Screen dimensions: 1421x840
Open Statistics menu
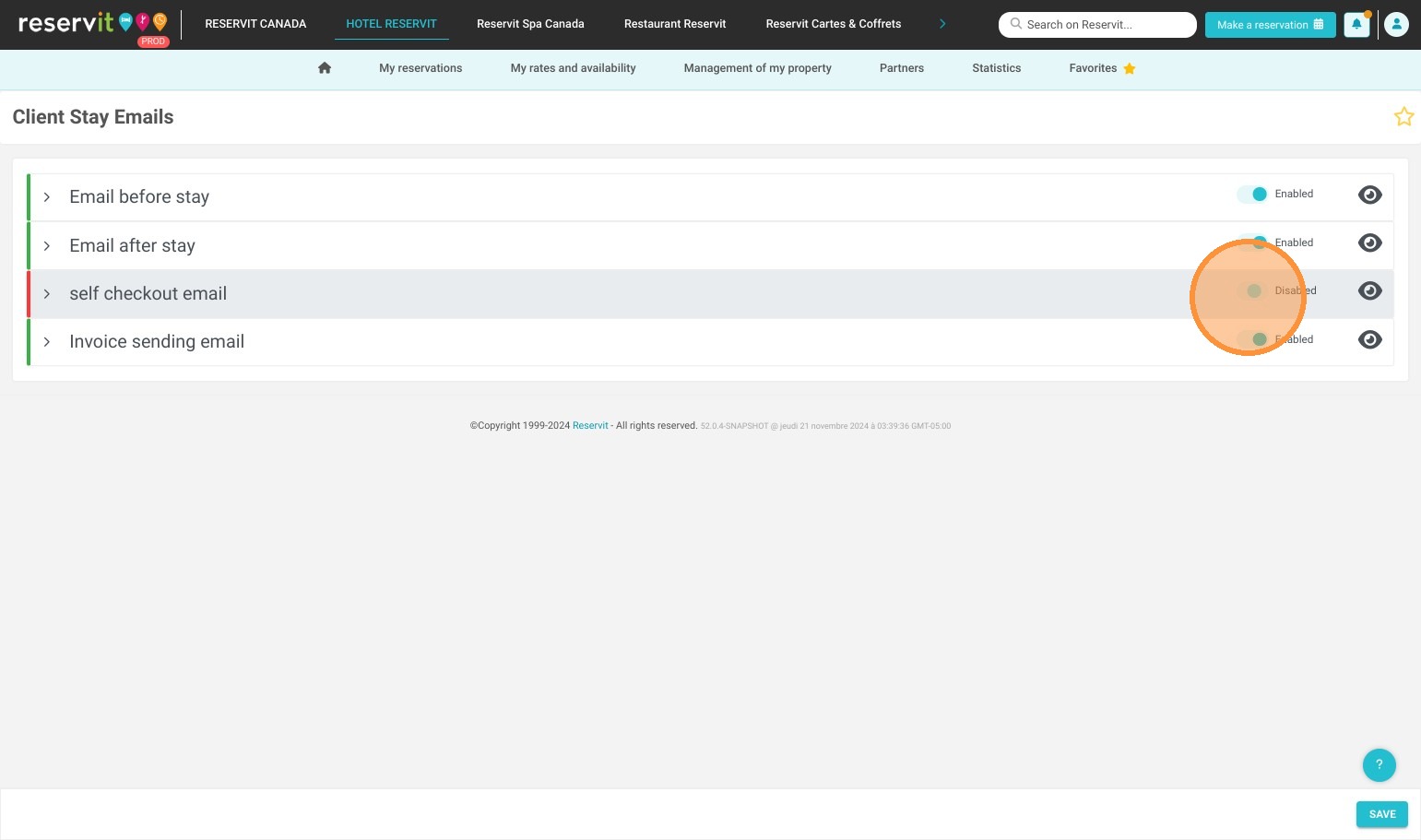997,68
